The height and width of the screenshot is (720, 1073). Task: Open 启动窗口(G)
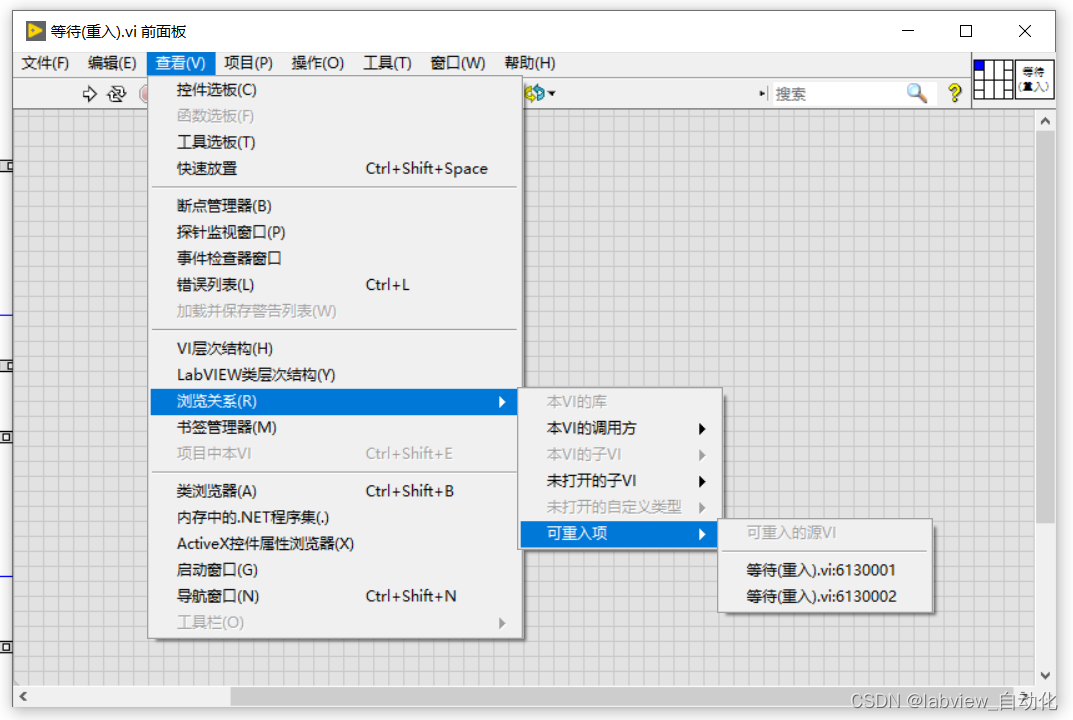(333, 569)
